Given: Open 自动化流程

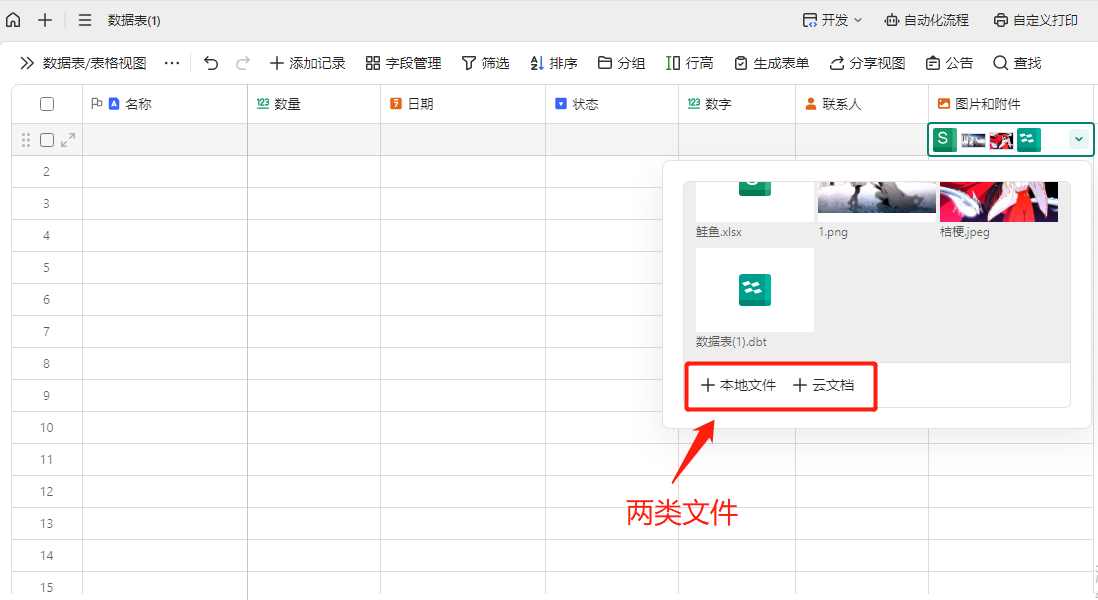Looking at the screenshot, I should pyautogui.click(x=926, y=20).
